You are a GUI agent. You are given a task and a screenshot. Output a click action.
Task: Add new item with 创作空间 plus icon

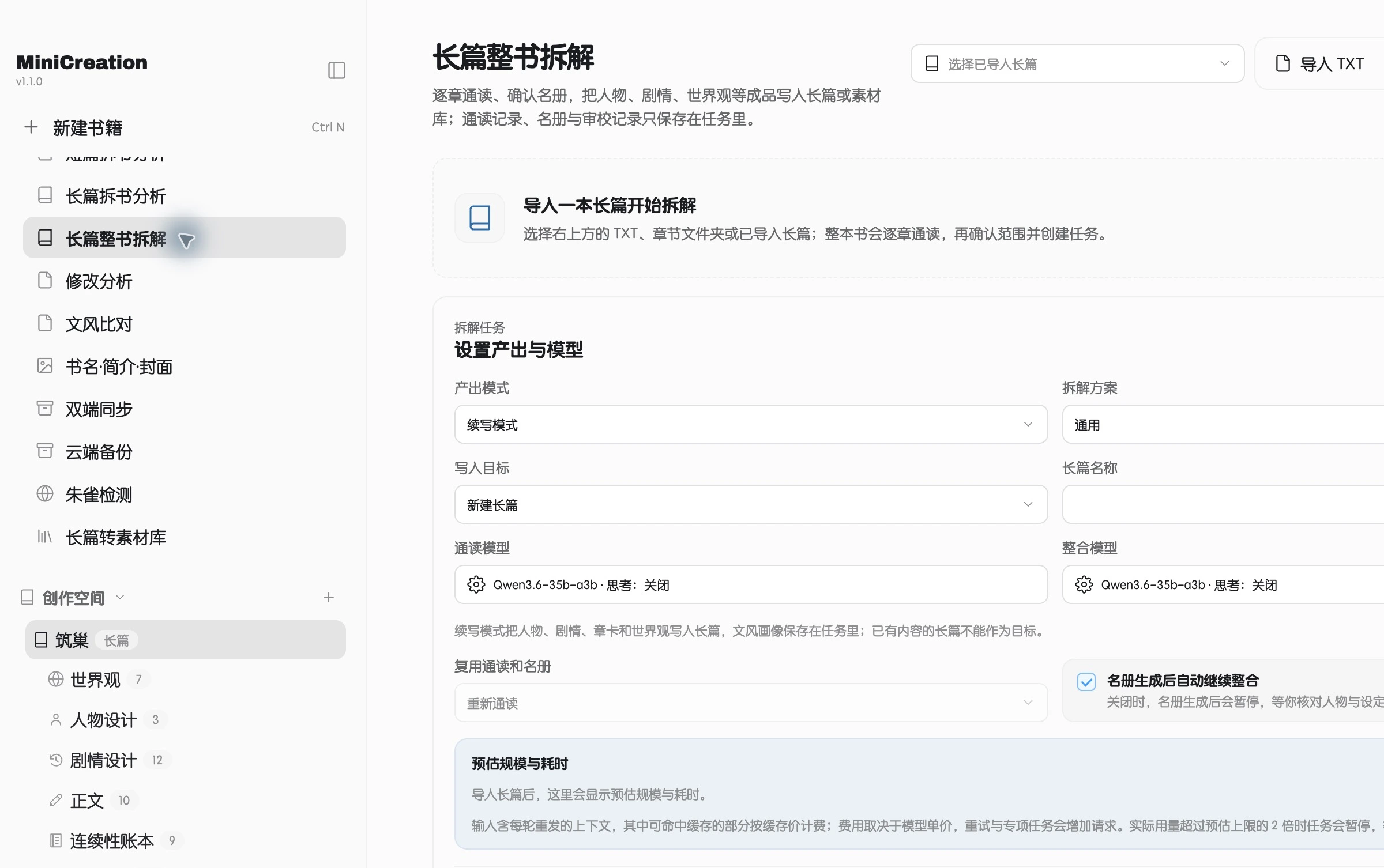(329, 597)
